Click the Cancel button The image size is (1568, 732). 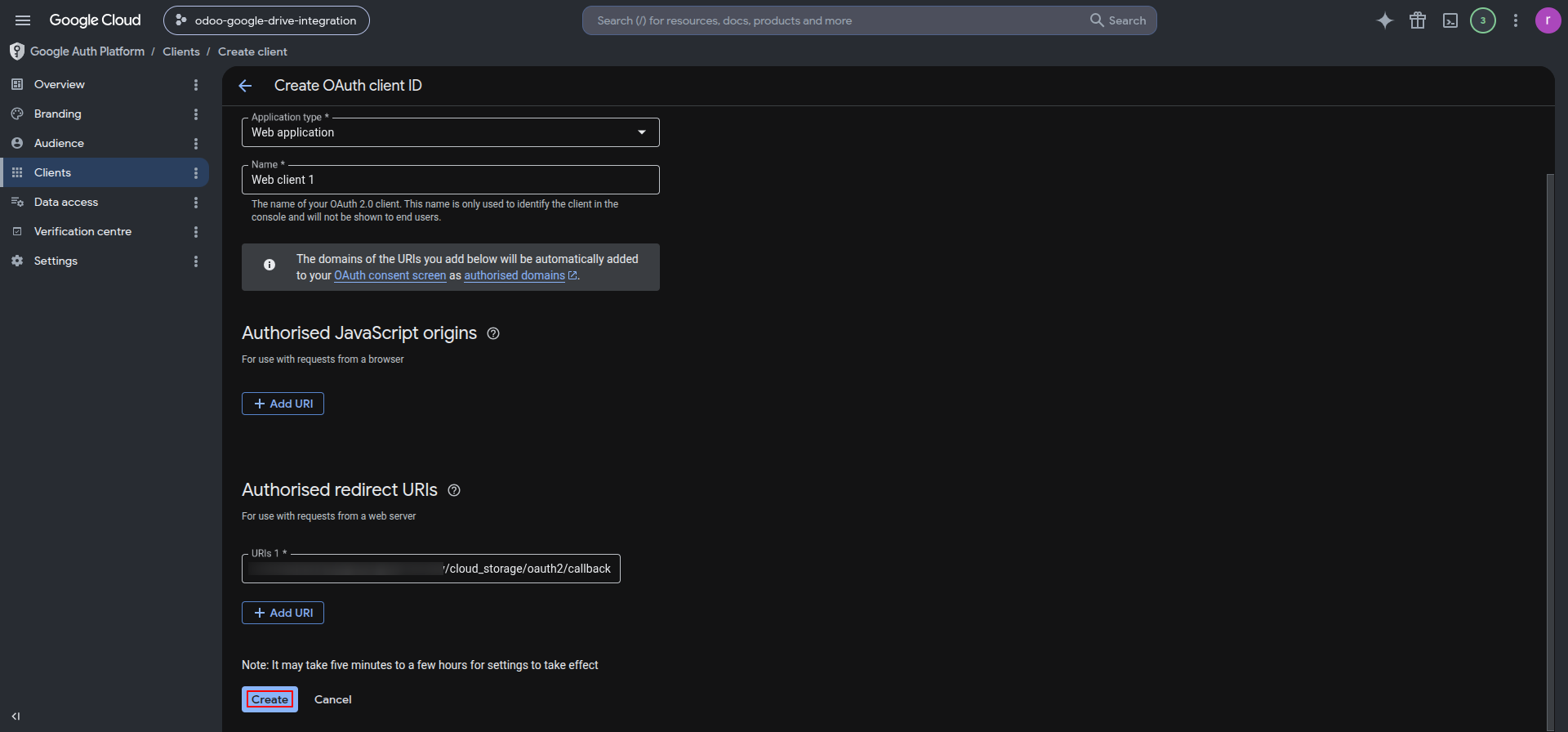point(333,699)
